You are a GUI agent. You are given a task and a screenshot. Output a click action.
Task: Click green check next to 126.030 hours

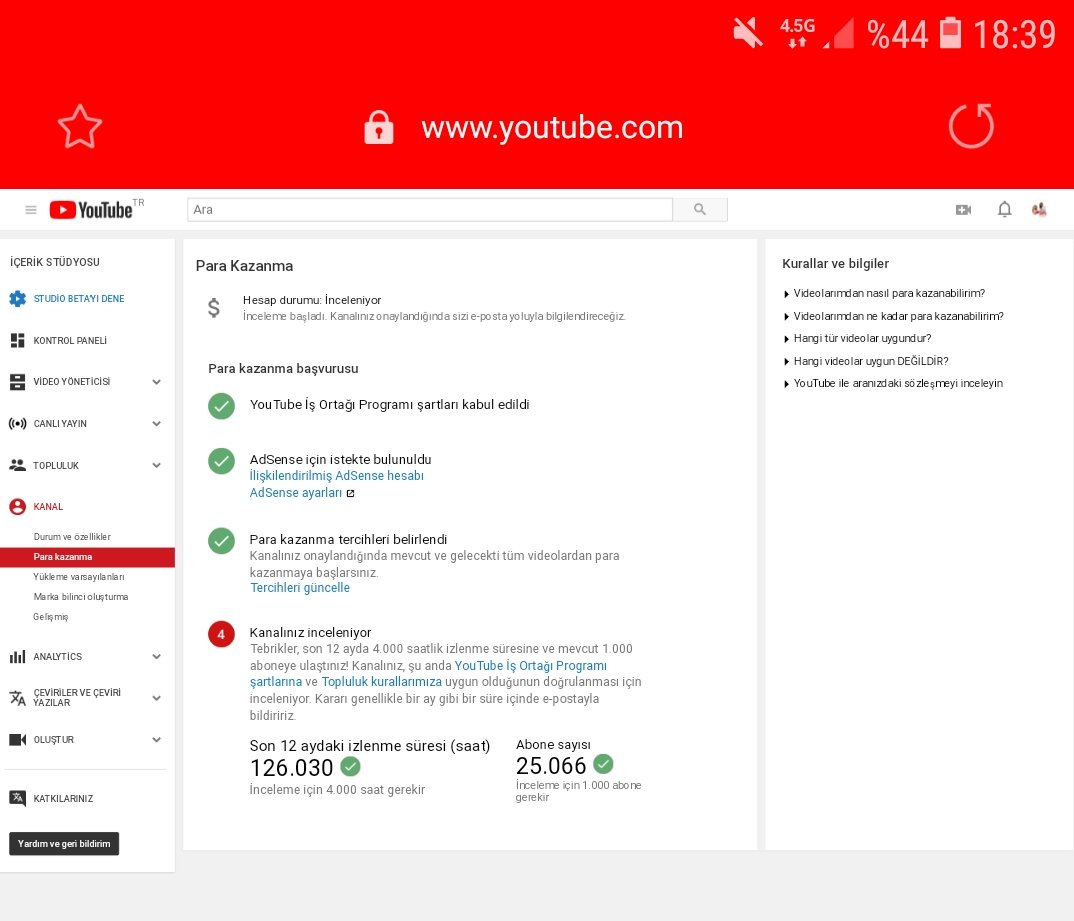[350, 766]
